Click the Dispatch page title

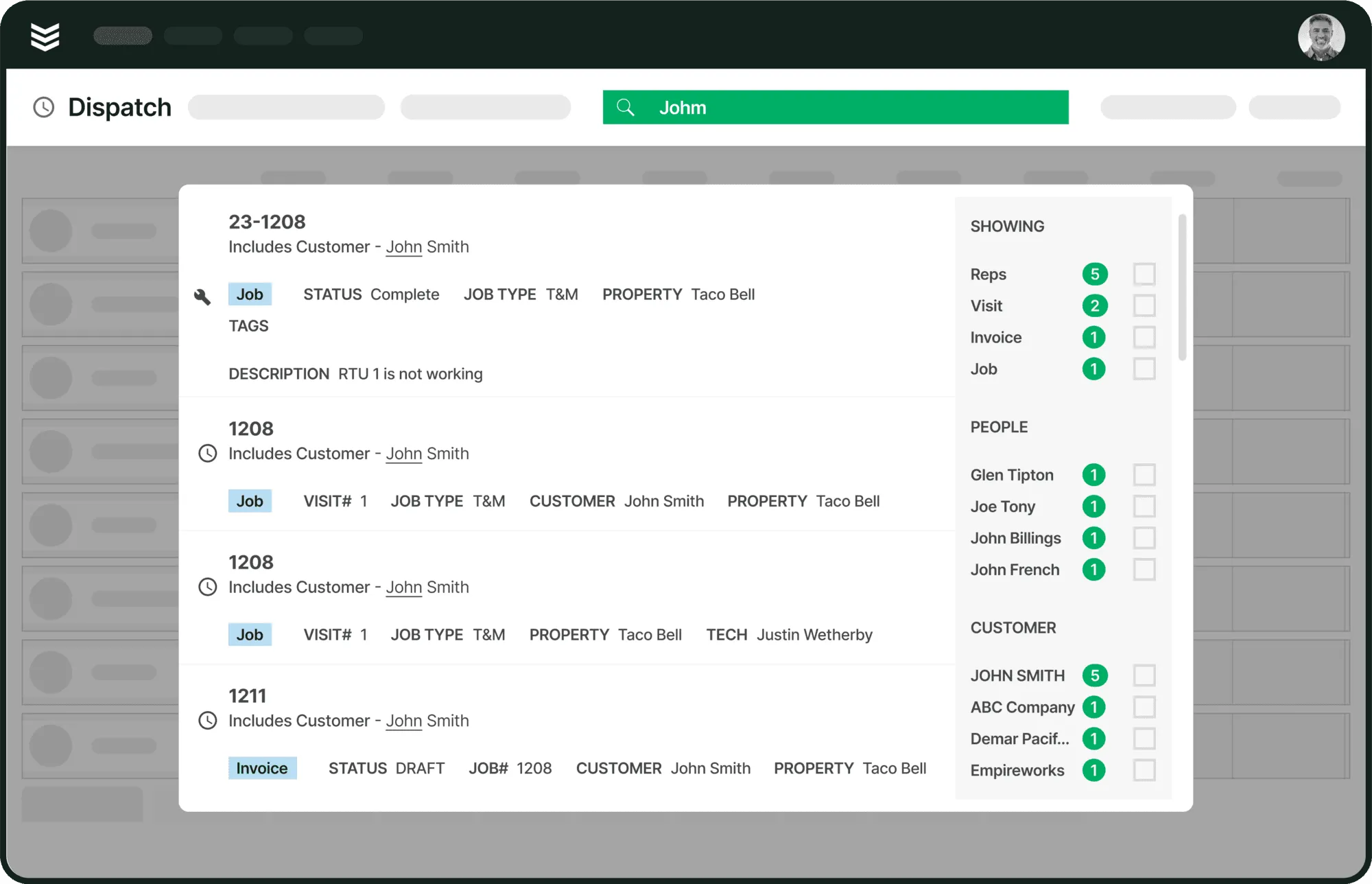coord(120,107)
